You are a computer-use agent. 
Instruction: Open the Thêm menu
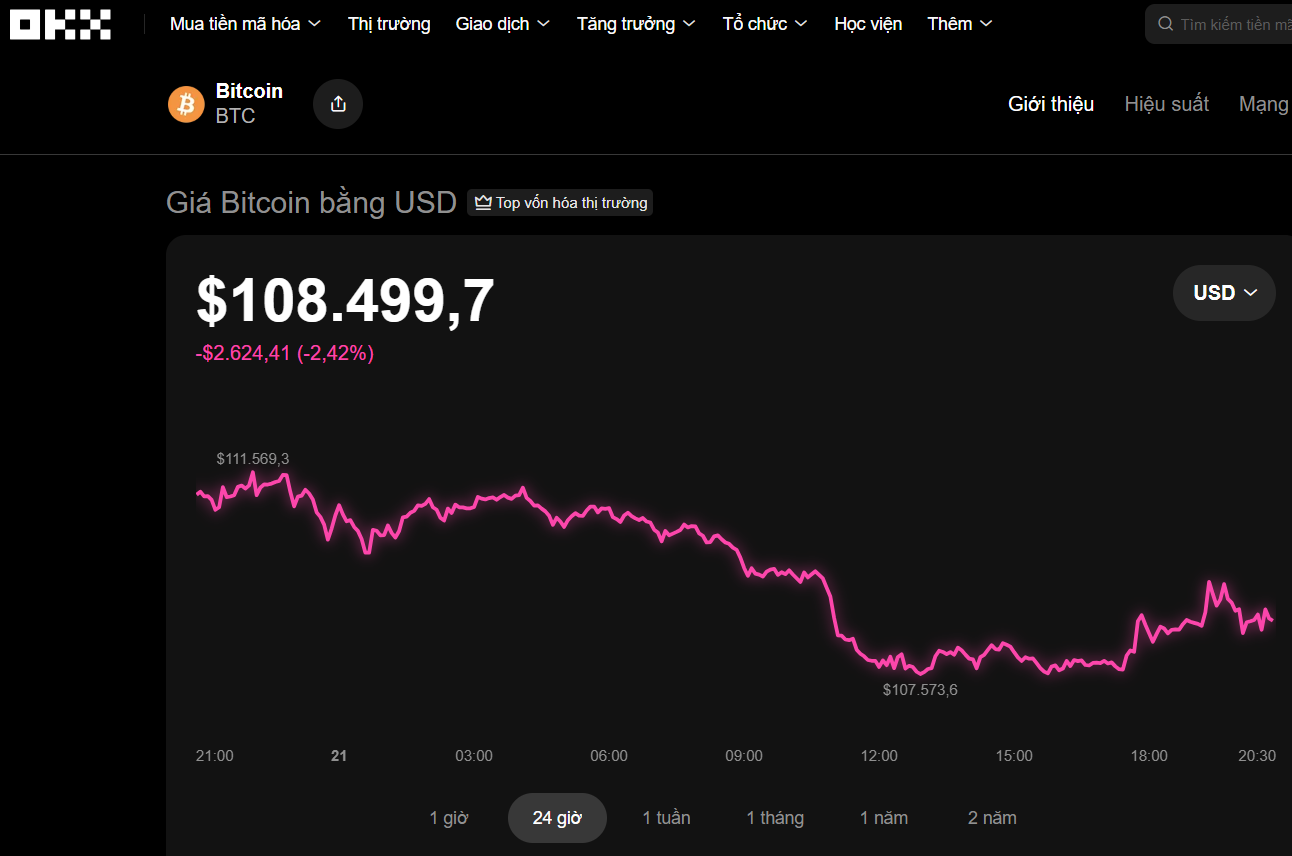tap(960, 24)
